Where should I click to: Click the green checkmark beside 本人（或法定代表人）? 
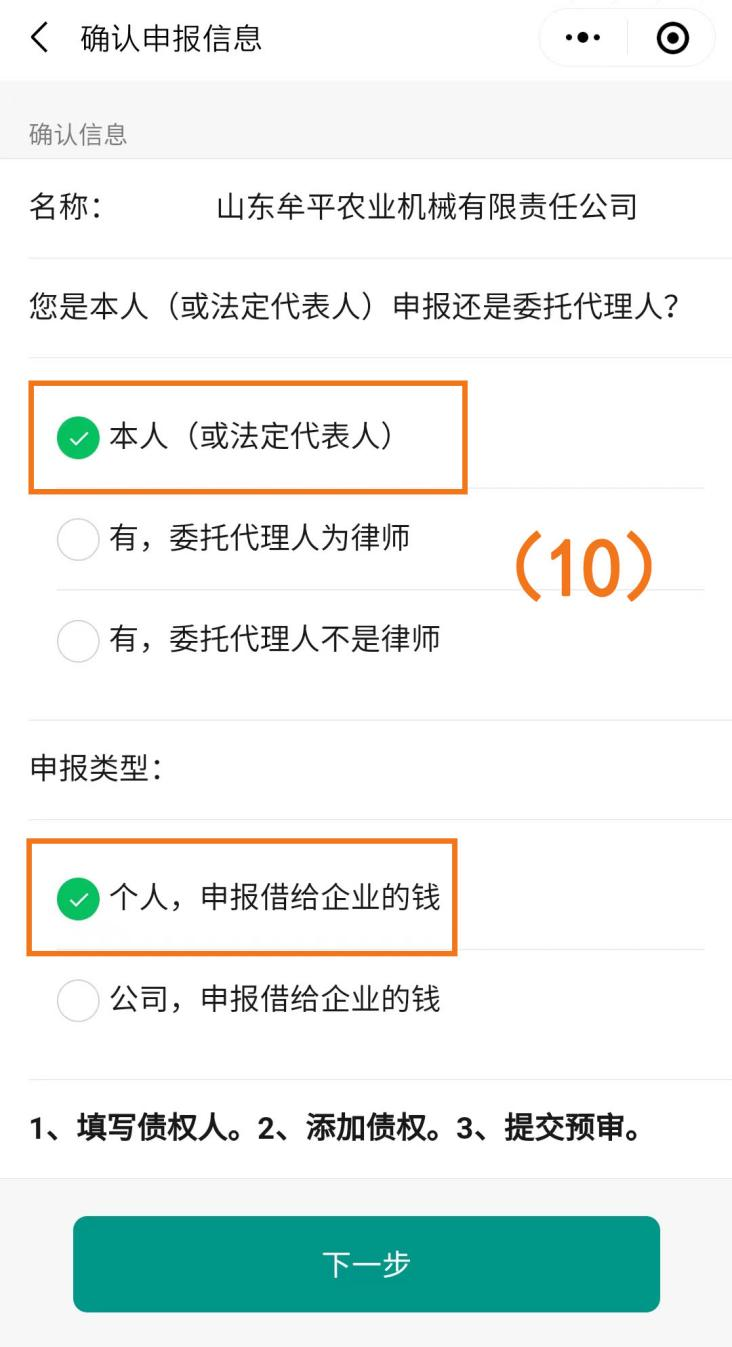(x=78, y=437)
